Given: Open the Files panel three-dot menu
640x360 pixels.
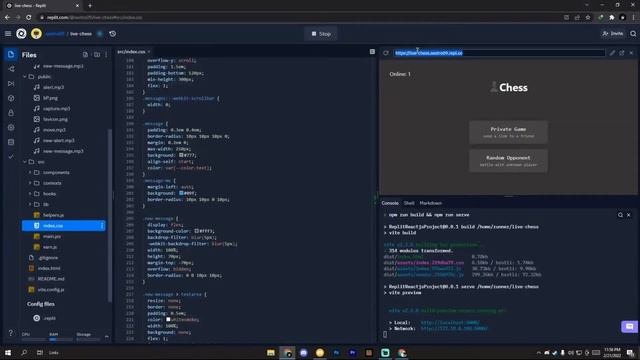Looking at the screenshot, I should [106, 55].
